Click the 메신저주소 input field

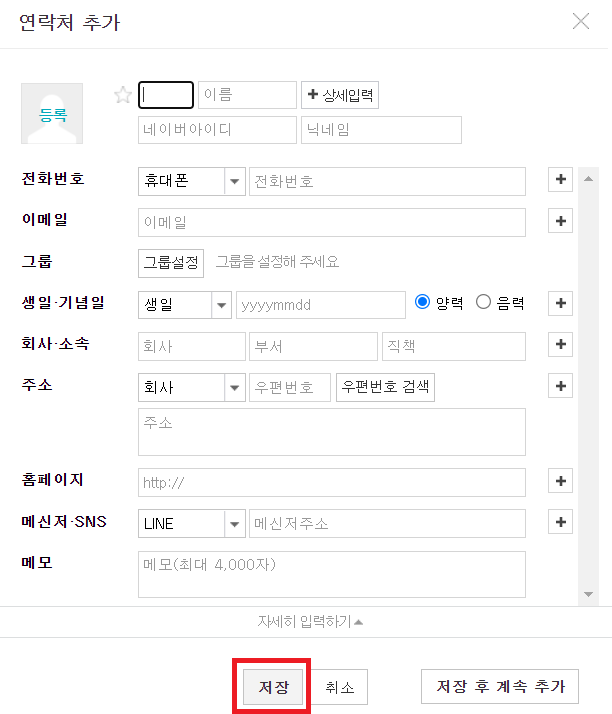[387, 524]
